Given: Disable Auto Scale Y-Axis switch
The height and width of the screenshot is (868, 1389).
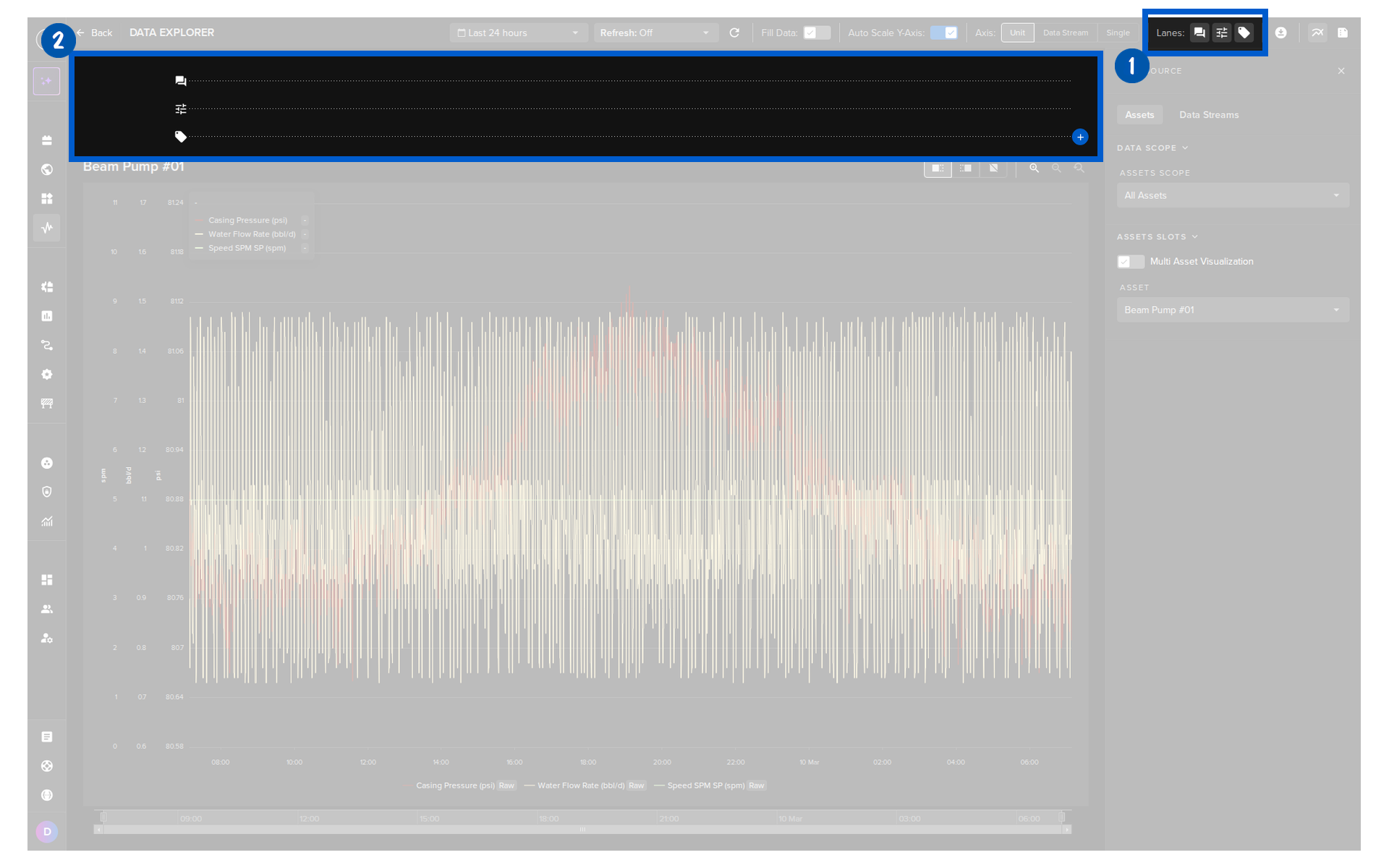Looking at the screenshot, I should point(944,33).
